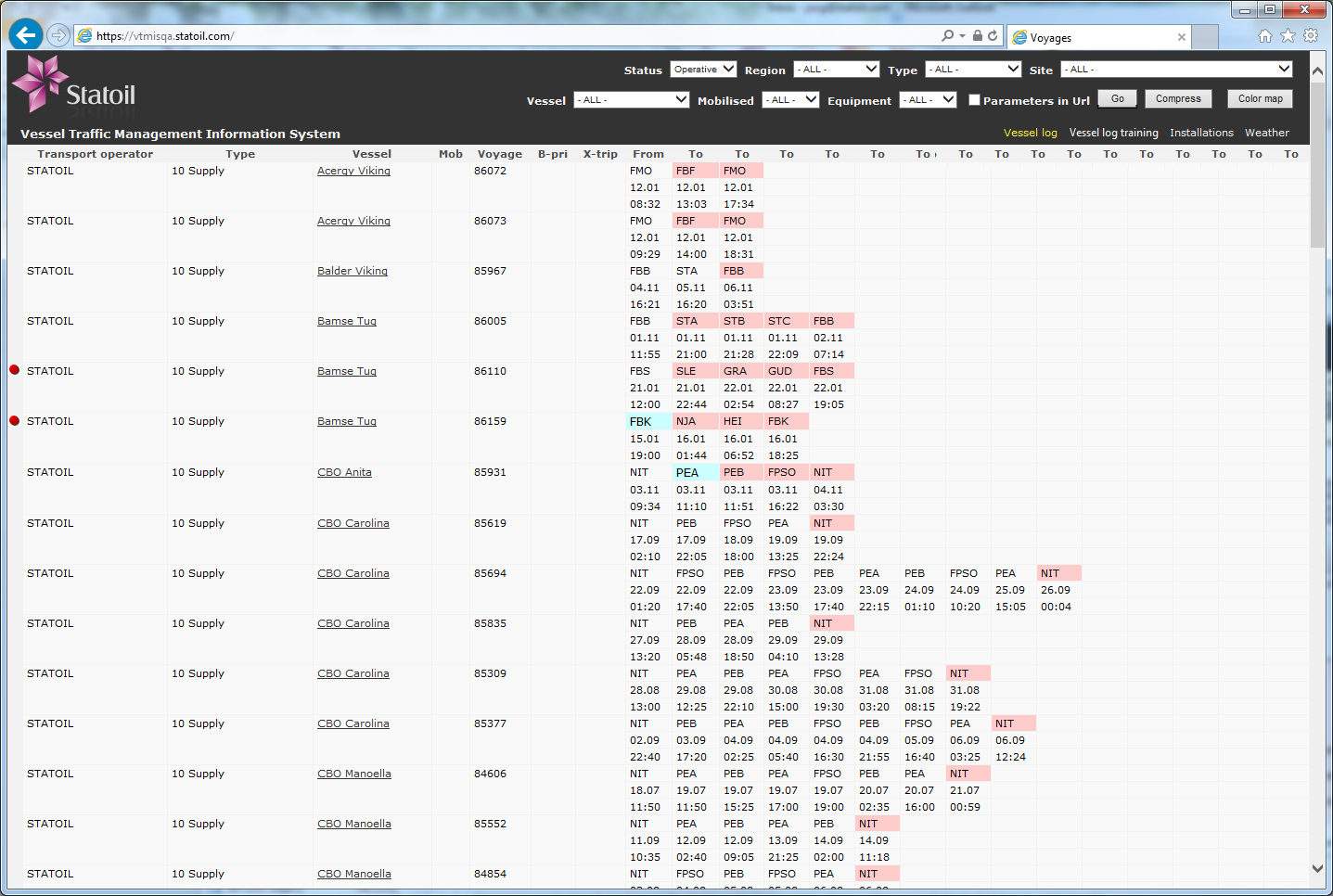Click voyage number 85694
1333x896 pixels.
click(x=490, y=573)
